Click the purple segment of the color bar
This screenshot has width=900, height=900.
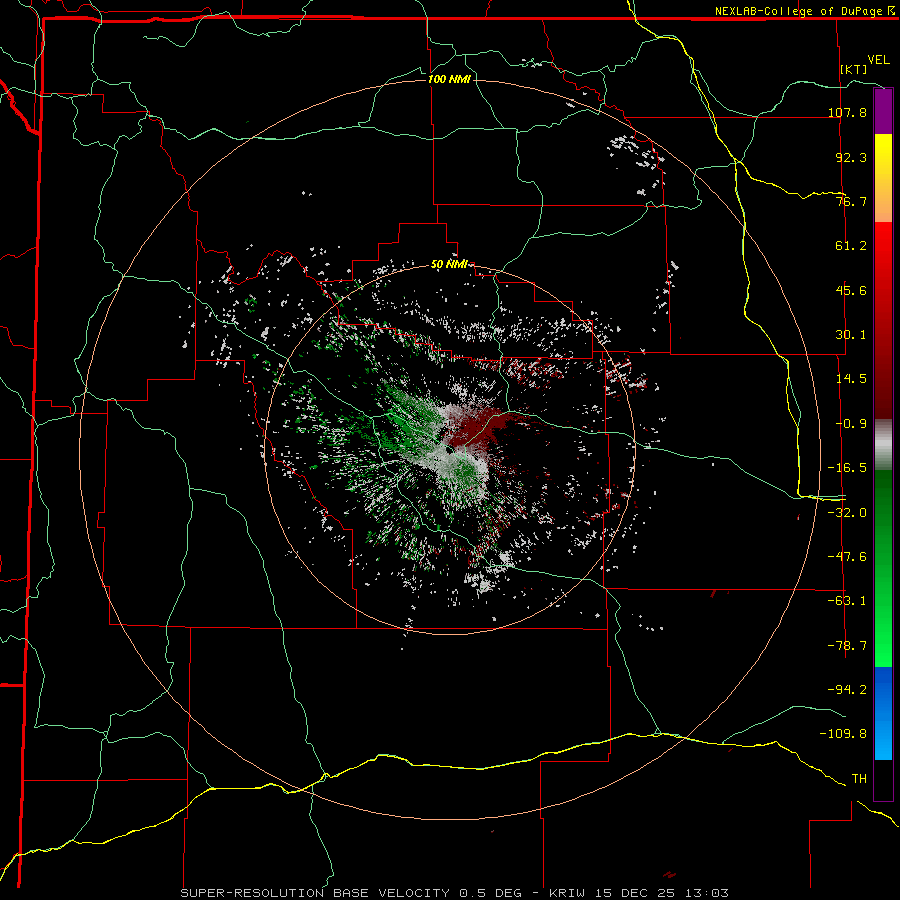point(883,111)
